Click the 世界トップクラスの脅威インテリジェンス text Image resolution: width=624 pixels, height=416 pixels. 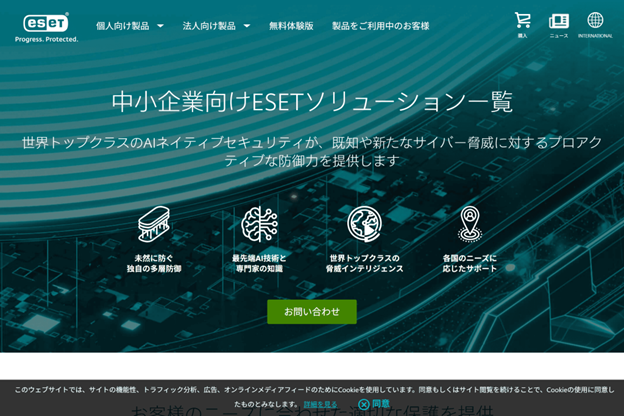coord(364,264)
